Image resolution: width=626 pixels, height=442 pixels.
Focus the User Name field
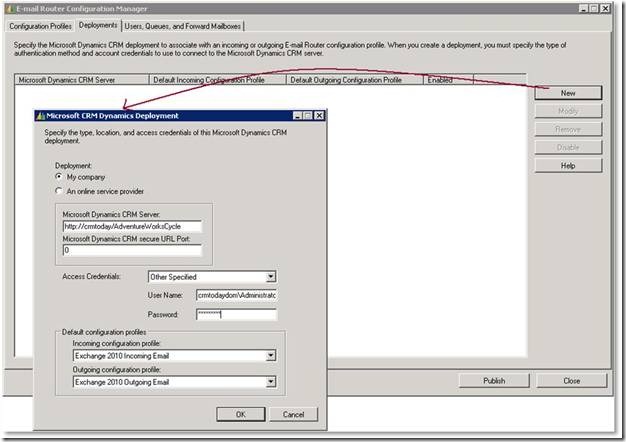237,295
